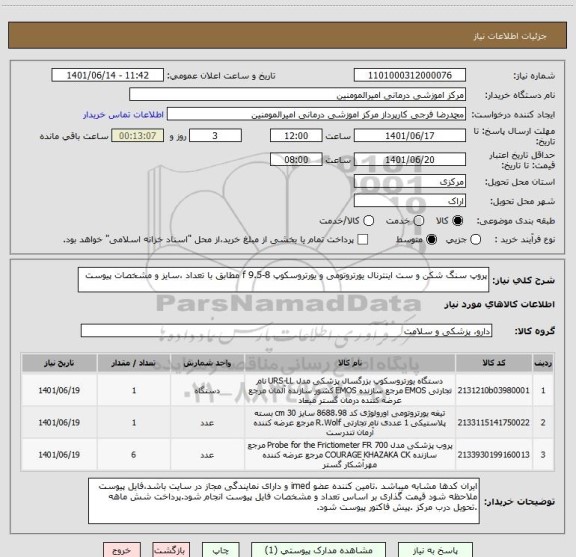The image size is (576, 557).
Task: Click the چاپ print button
Action: coord(221,550)
